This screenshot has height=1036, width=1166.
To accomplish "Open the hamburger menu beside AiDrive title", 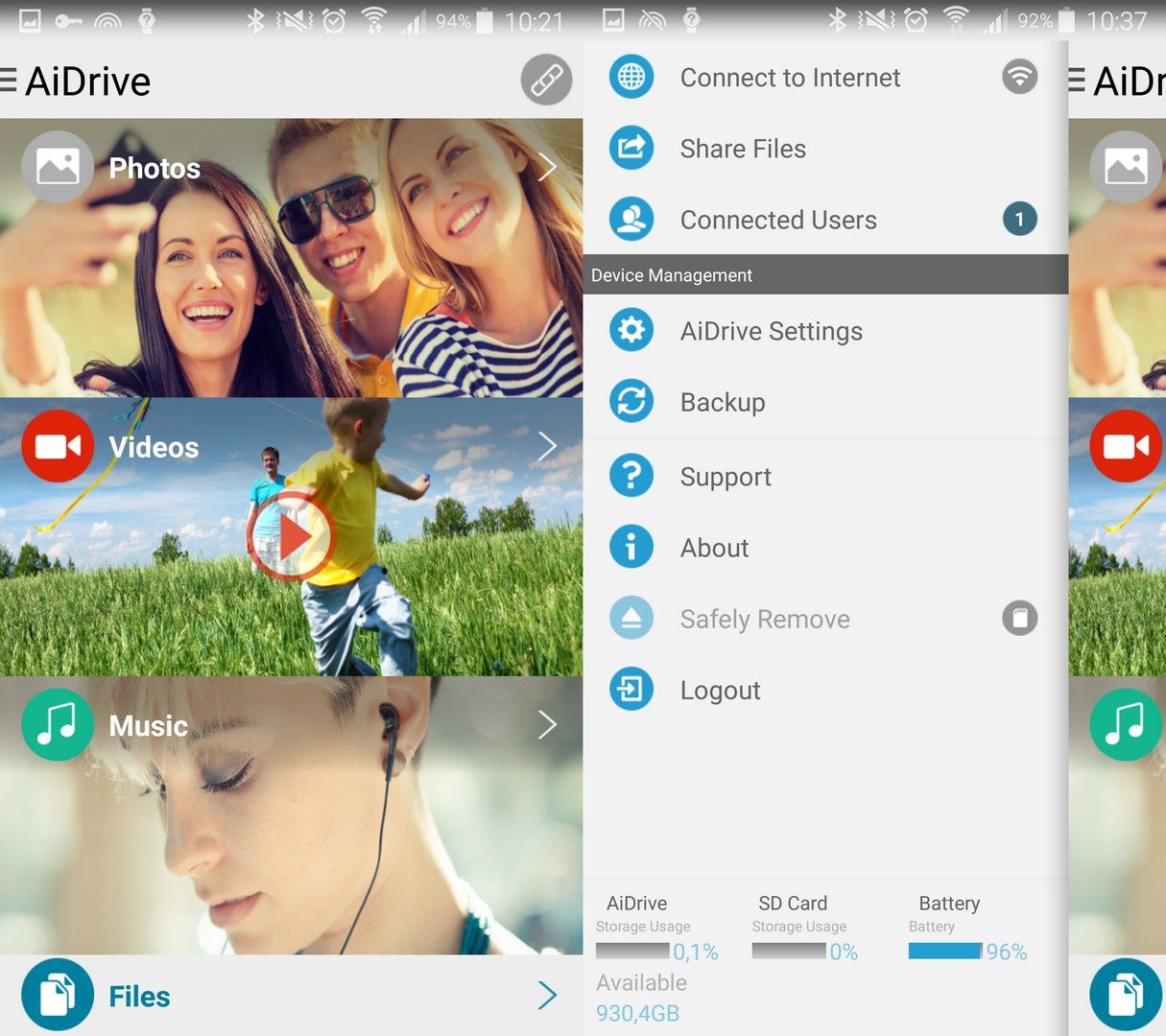I will click(x=9, y=81).
